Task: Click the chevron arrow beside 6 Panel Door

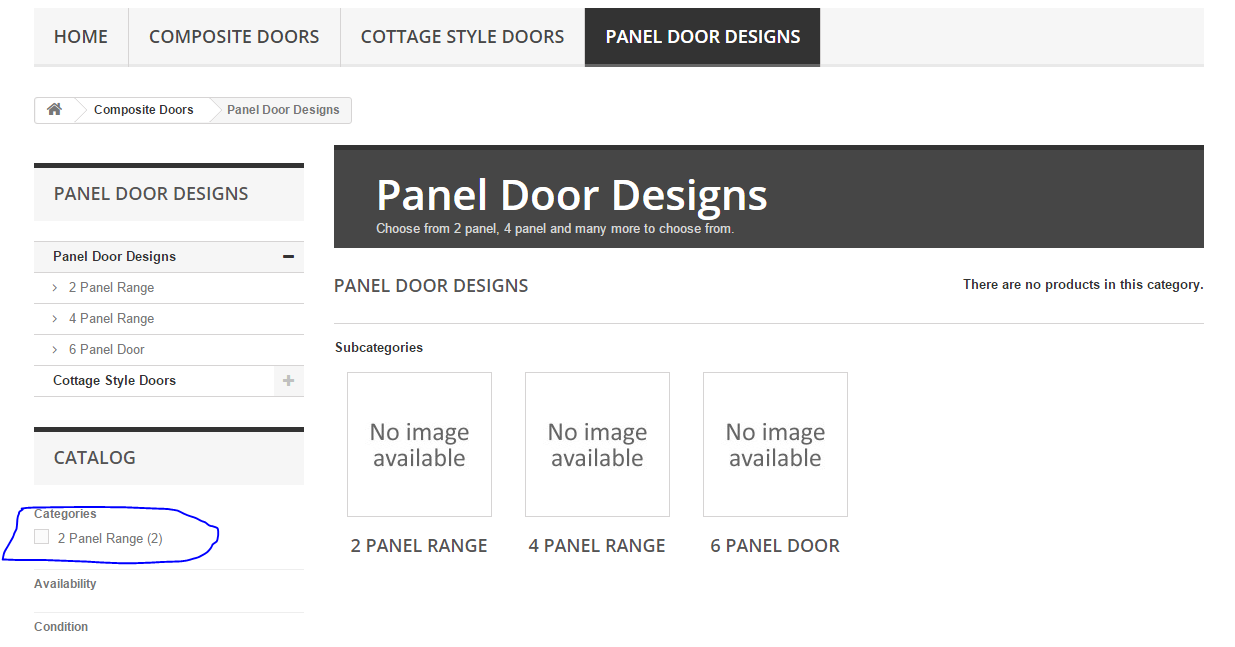Action: click(x=55, y=349)
